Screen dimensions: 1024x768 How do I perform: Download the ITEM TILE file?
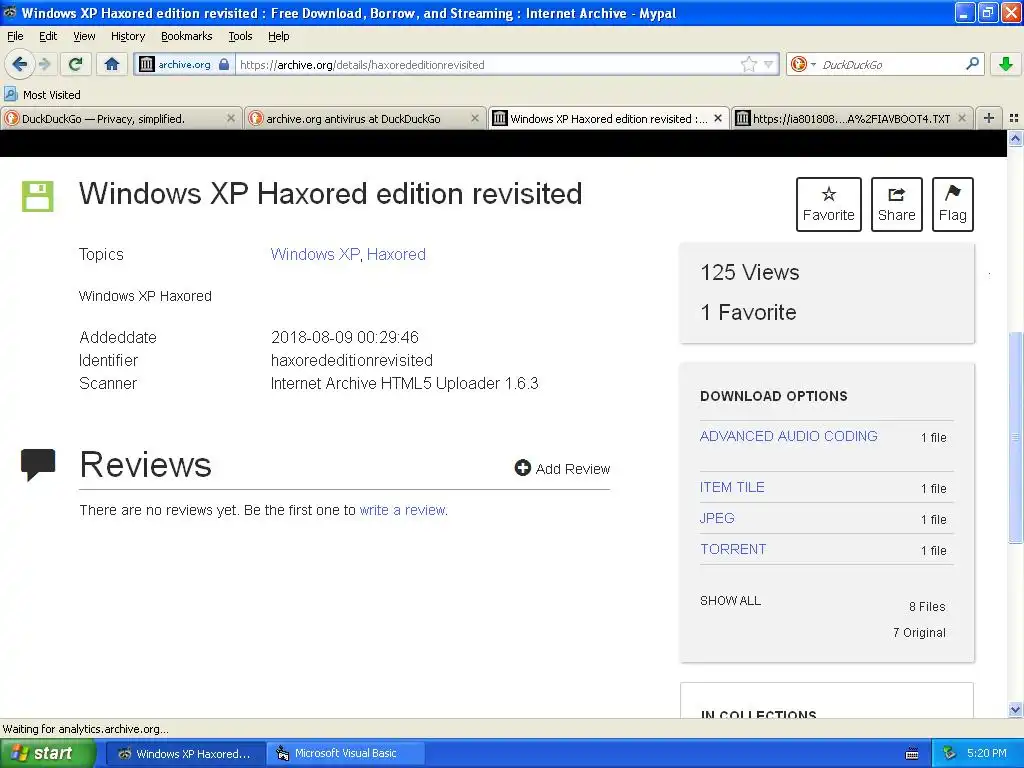click(x=732, y=487)
